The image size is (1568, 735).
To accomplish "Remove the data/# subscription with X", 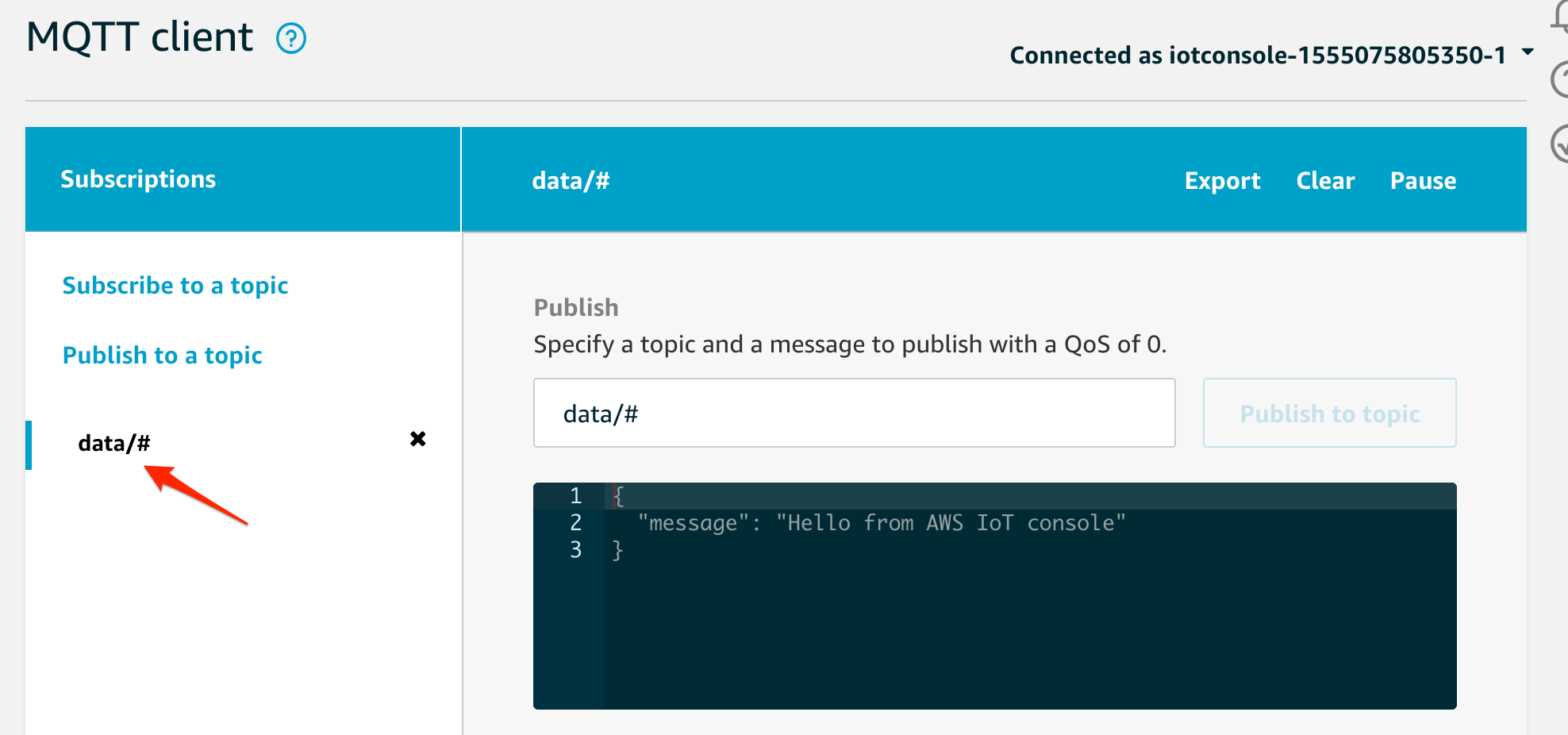I will pyautogui.click(x=417, y=439).
